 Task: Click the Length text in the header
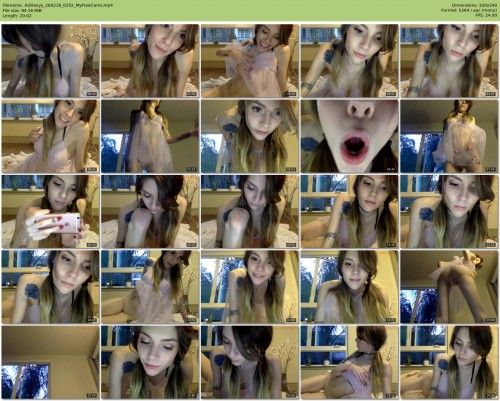17,15
